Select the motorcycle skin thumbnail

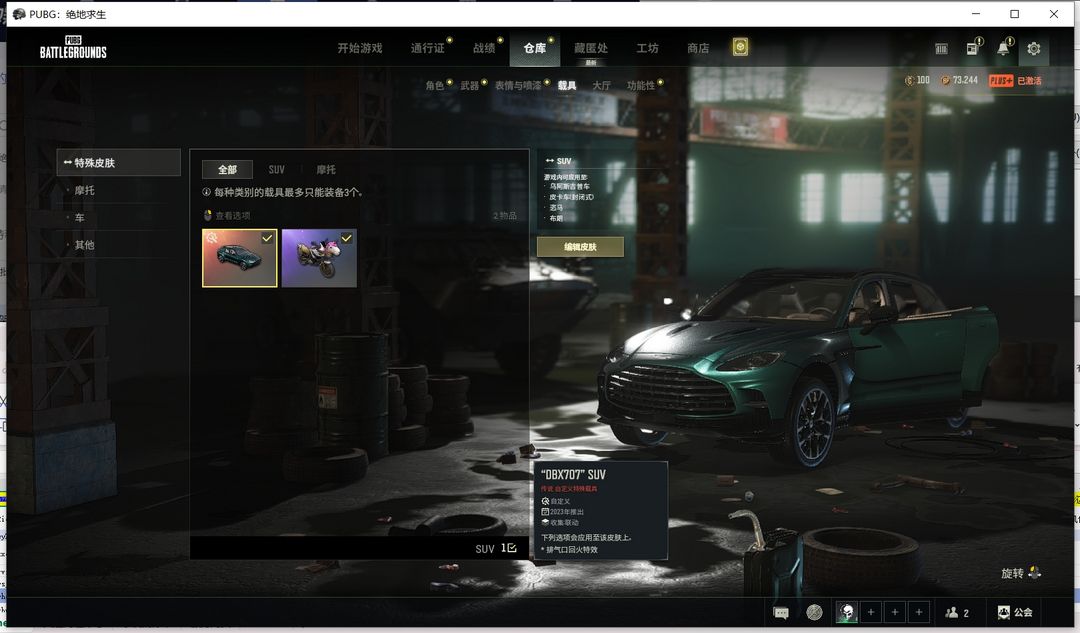tap(320, 258)
